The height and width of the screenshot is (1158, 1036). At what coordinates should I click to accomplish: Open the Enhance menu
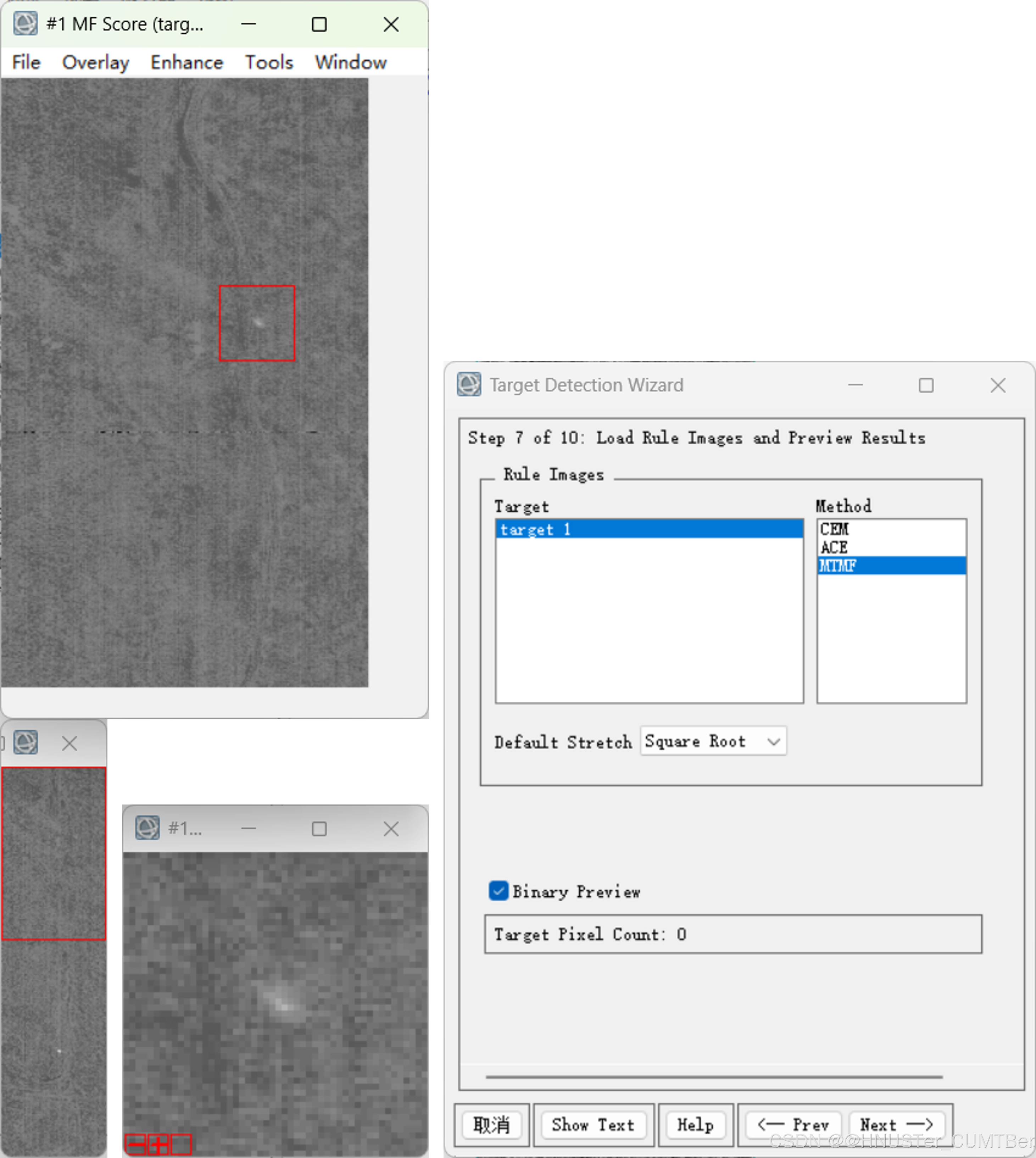187,62
